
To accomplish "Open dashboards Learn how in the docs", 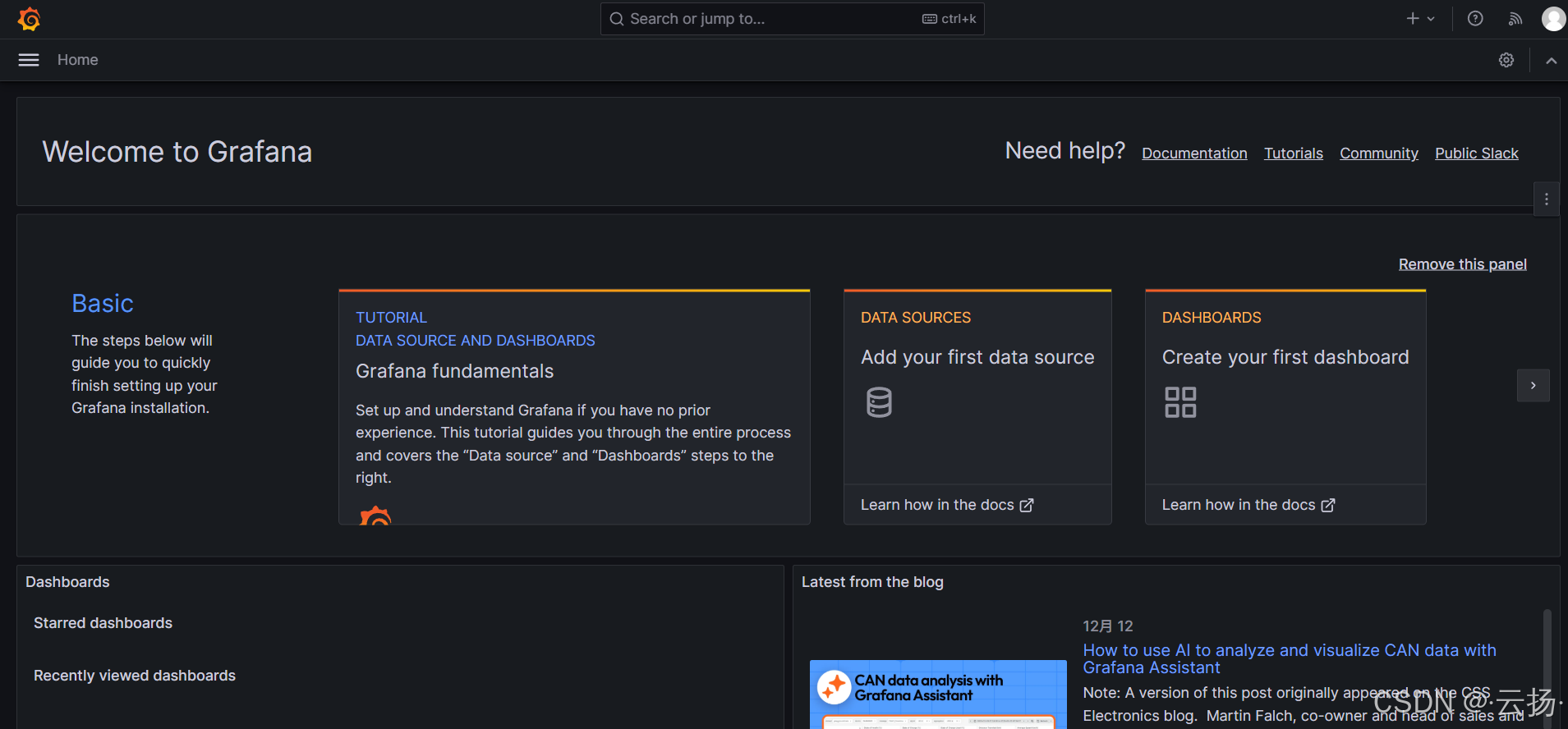I will (1248, 505).
